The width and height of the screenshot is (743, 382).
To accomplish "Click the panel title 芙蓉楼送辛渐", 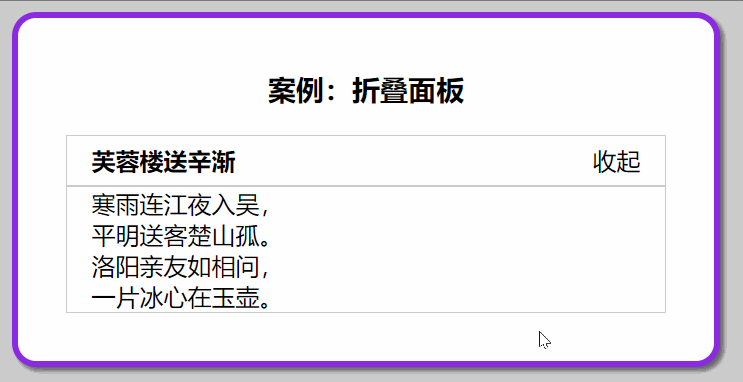I will (x=163, y=162).
